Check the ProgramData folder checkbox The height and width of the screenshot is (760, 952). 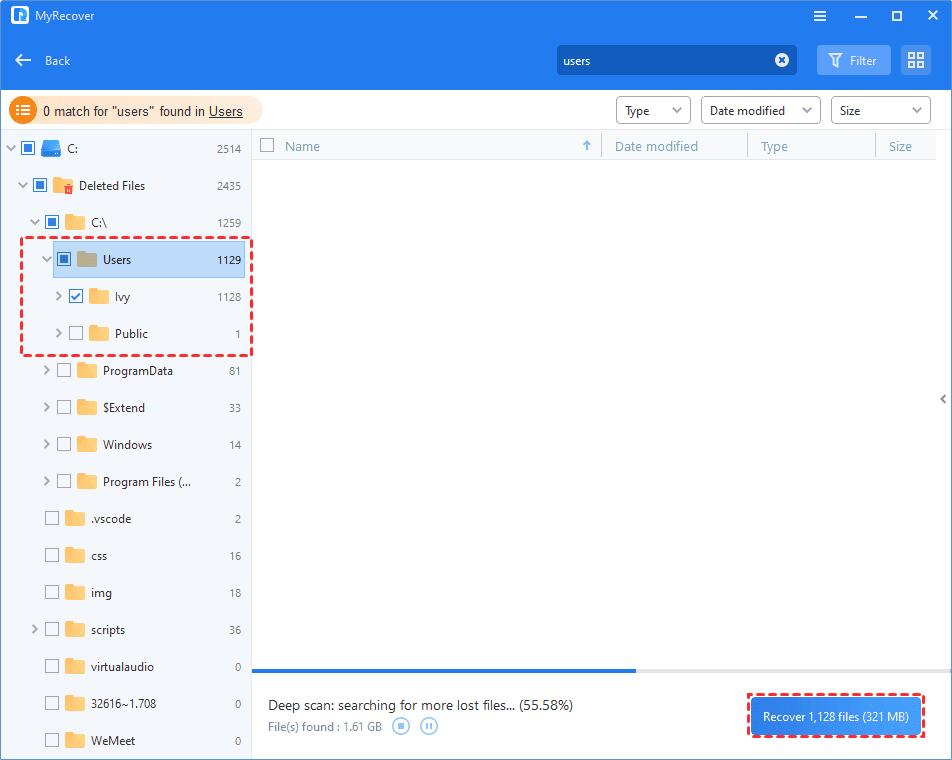(x=62, y=370)
